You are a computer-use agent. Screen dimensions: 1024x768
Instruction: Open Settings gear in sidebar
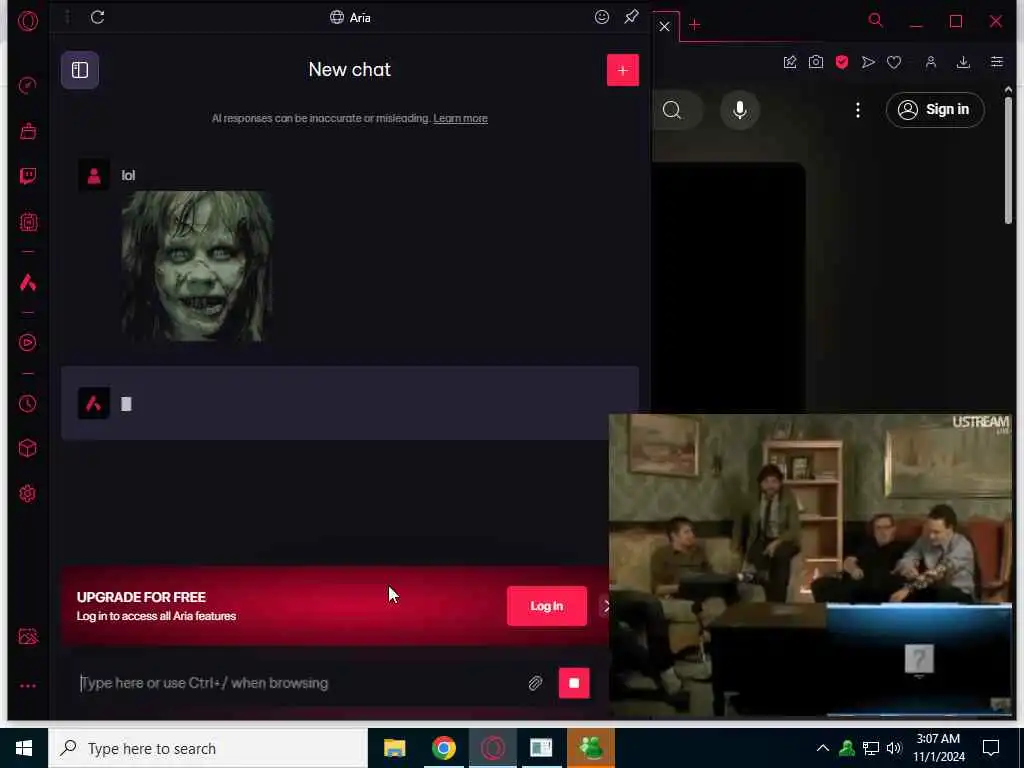[28, 494]
